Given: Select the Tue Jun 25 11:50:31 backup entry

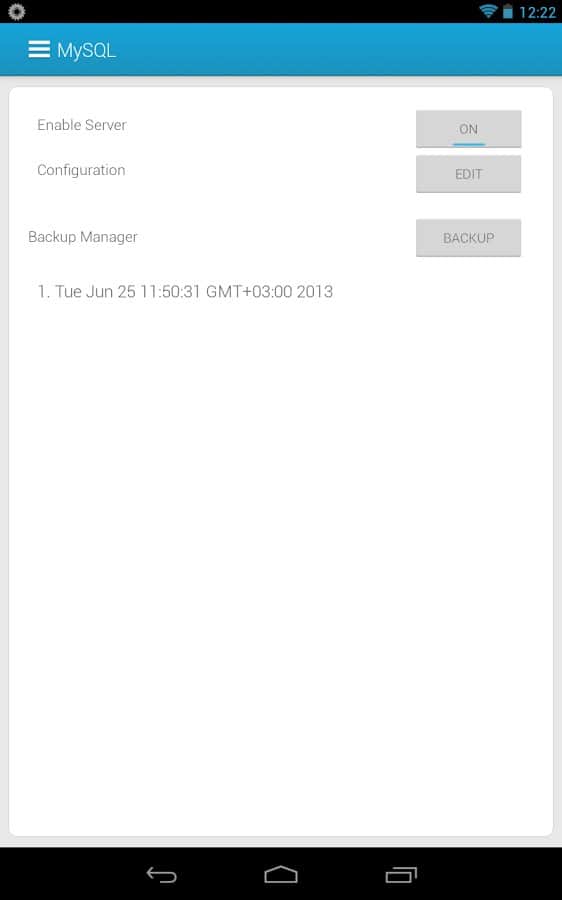Looking at the screenshot, I should click(x=185, y=292).
